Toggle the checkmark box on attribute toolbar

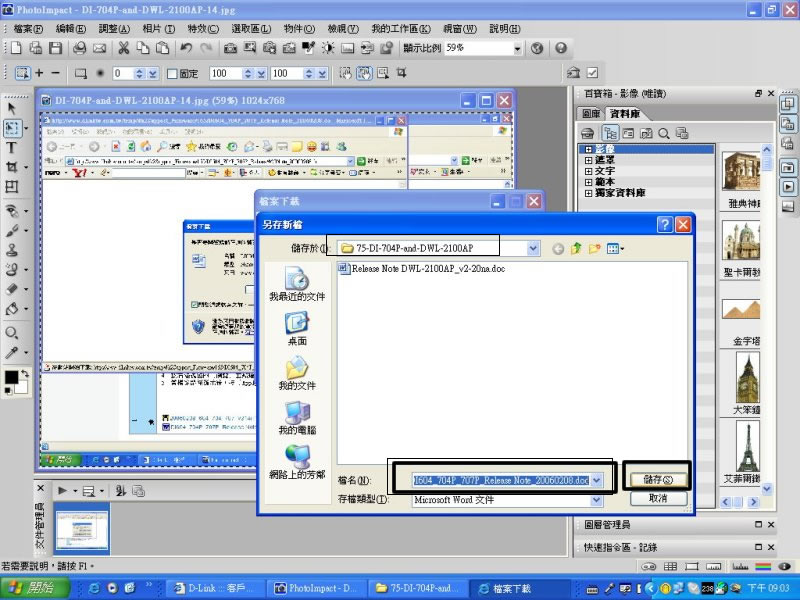tap(592, 73)
